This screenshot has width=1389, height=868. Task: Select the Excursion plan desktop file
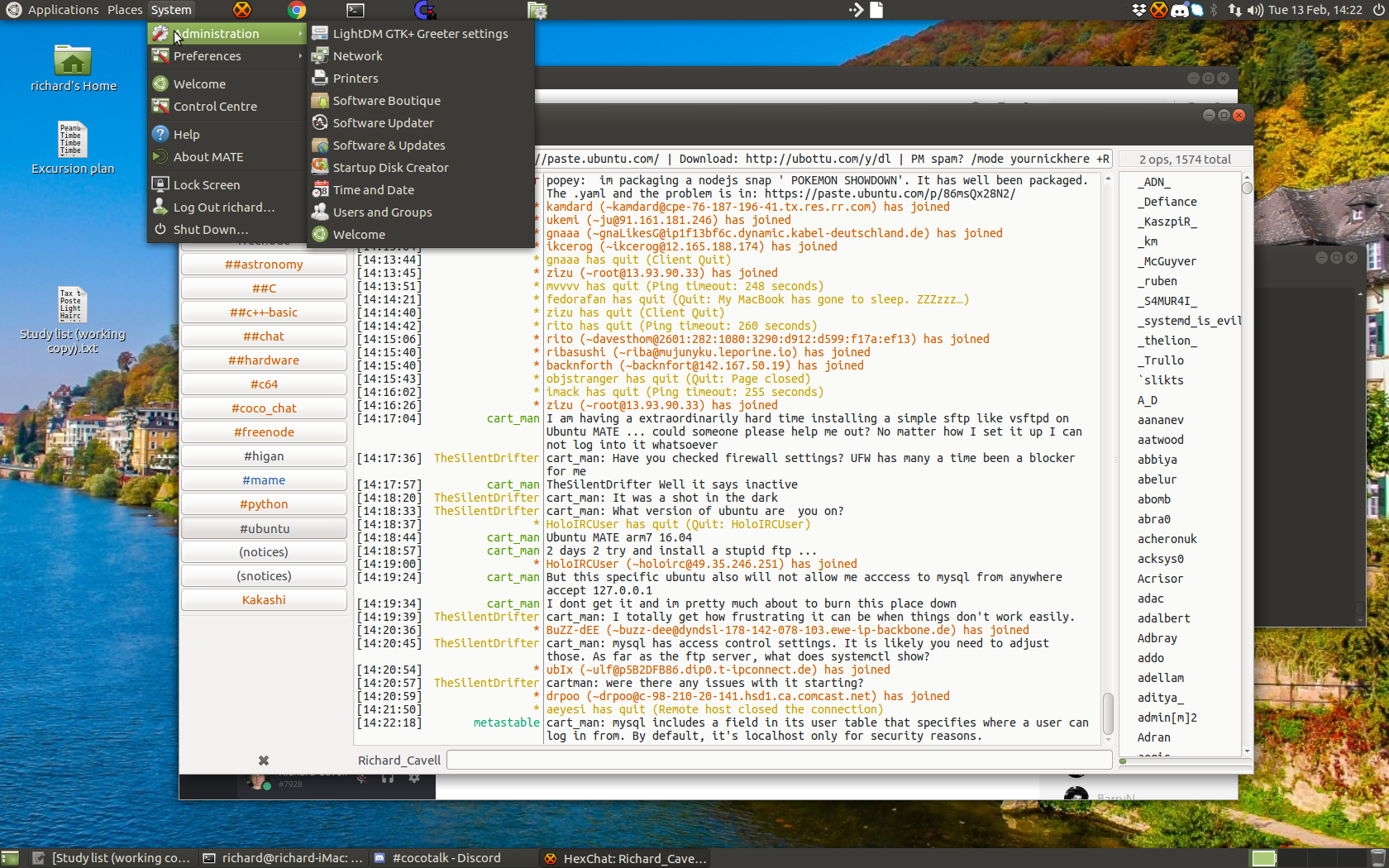point(73,149)
